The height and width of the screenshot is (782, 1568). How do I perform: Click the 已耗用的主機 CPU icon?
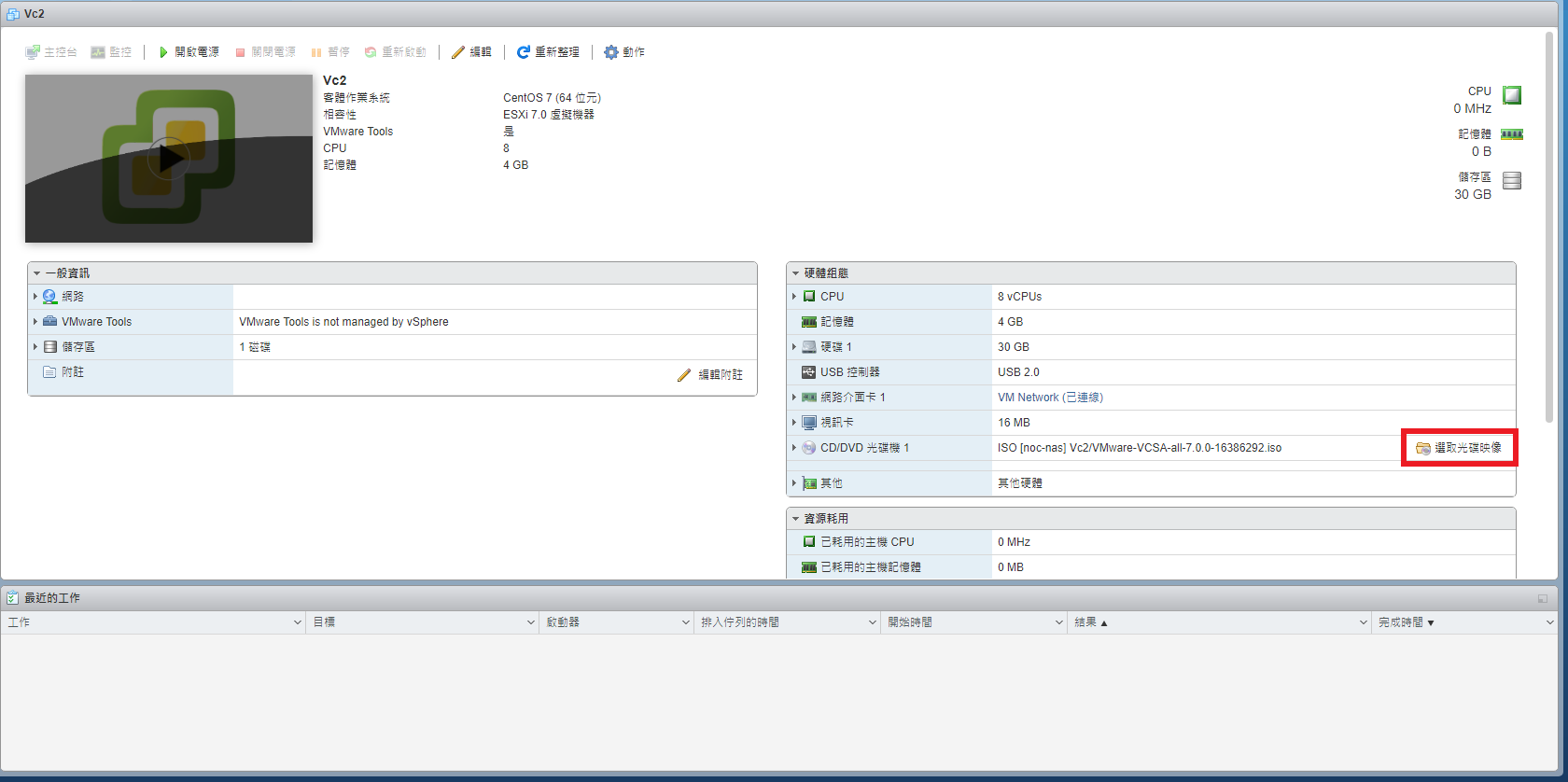click(x=809, y=542)
